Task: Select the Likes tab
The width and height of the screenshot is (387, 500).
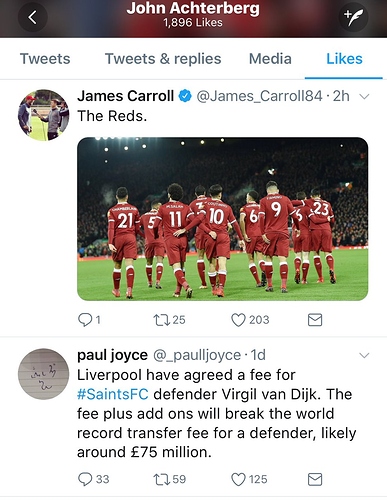Action: pyautogui.click(x=344, y=59)
